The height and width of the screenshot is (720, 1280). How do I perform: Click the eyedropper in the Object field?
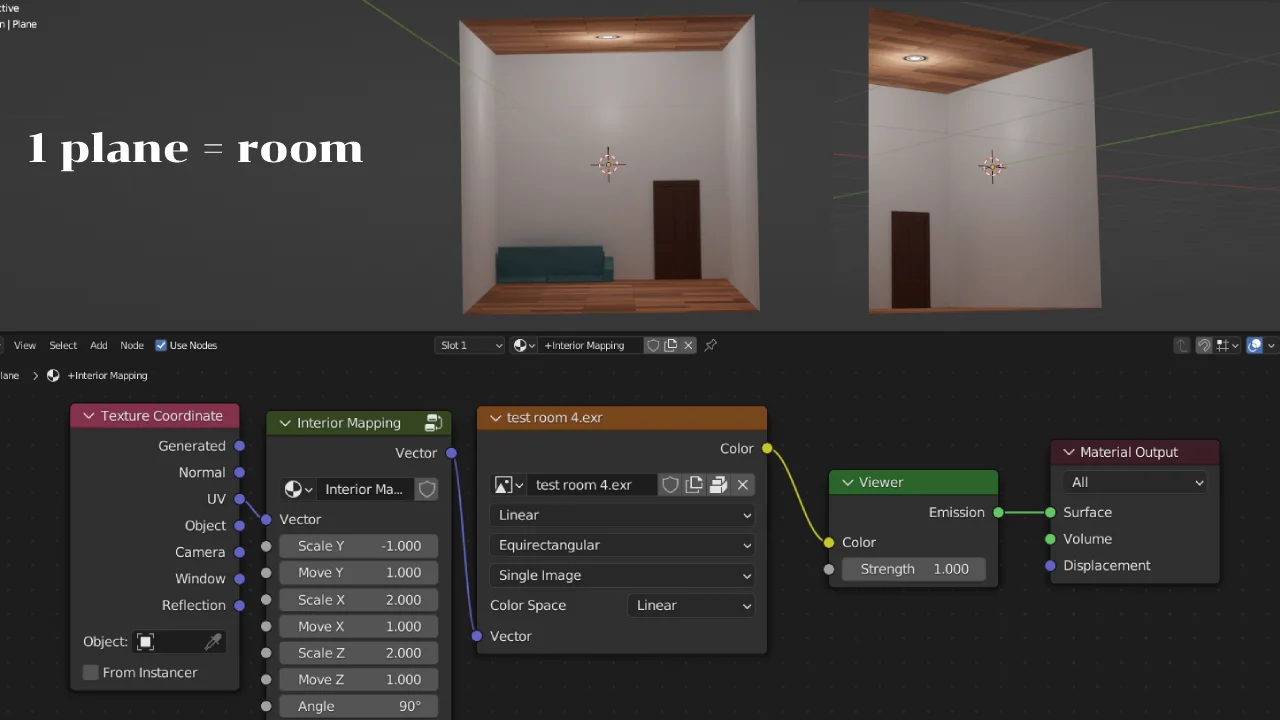click(x=213, y=642)
